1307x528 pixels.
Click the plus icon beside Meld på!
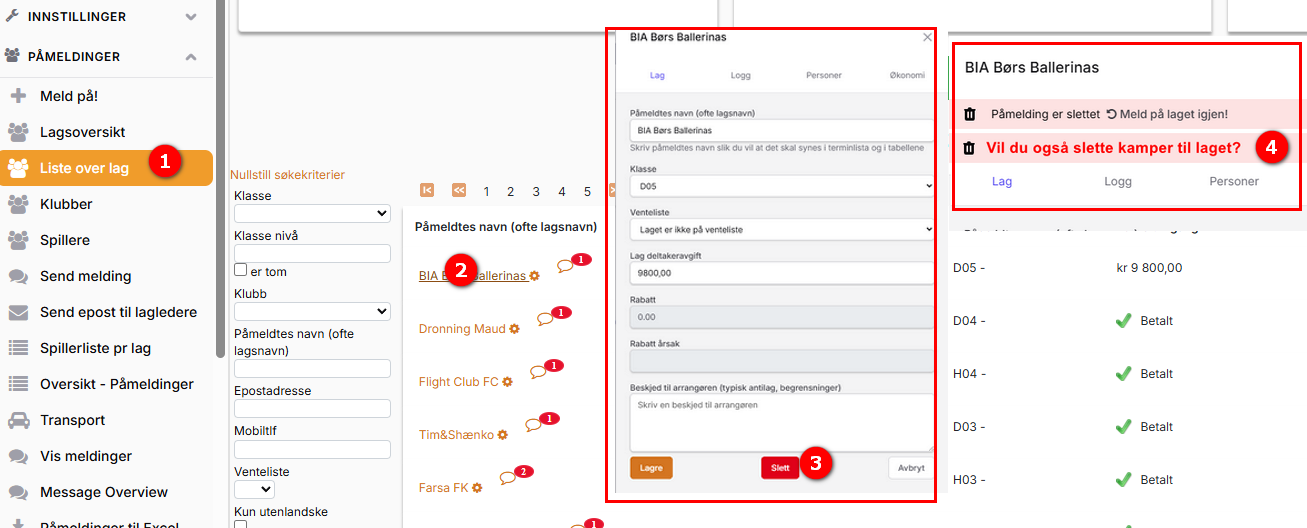(x=18, y=96)
